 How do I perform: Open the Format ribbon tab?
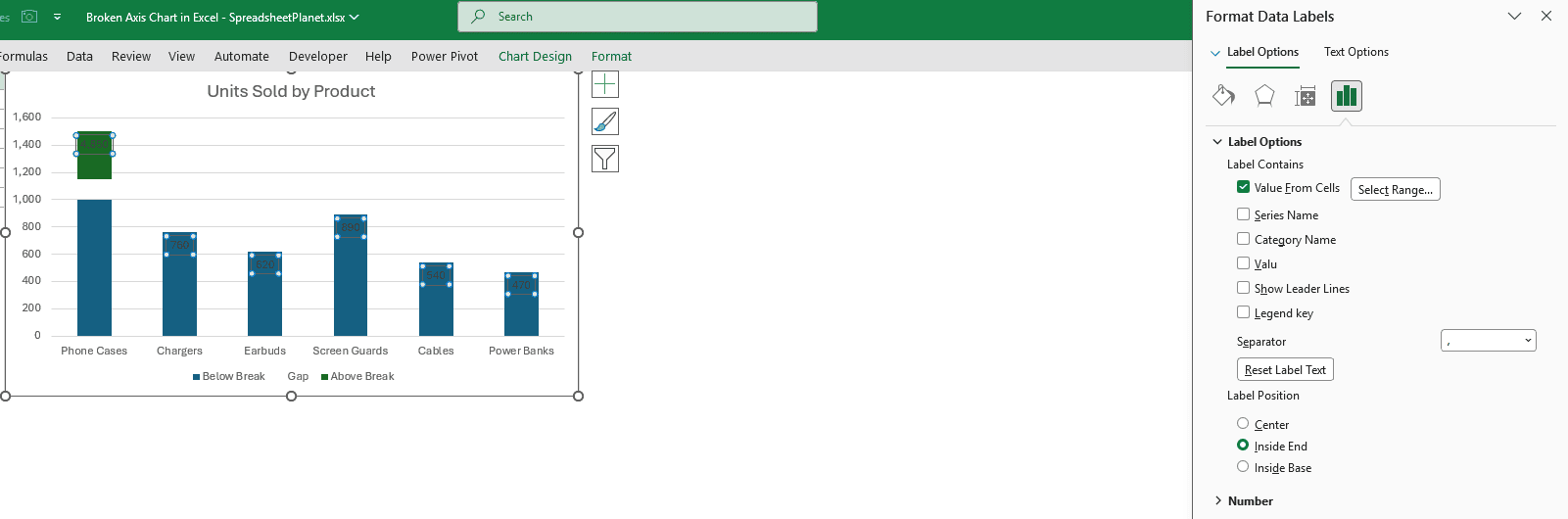[611, 56]
